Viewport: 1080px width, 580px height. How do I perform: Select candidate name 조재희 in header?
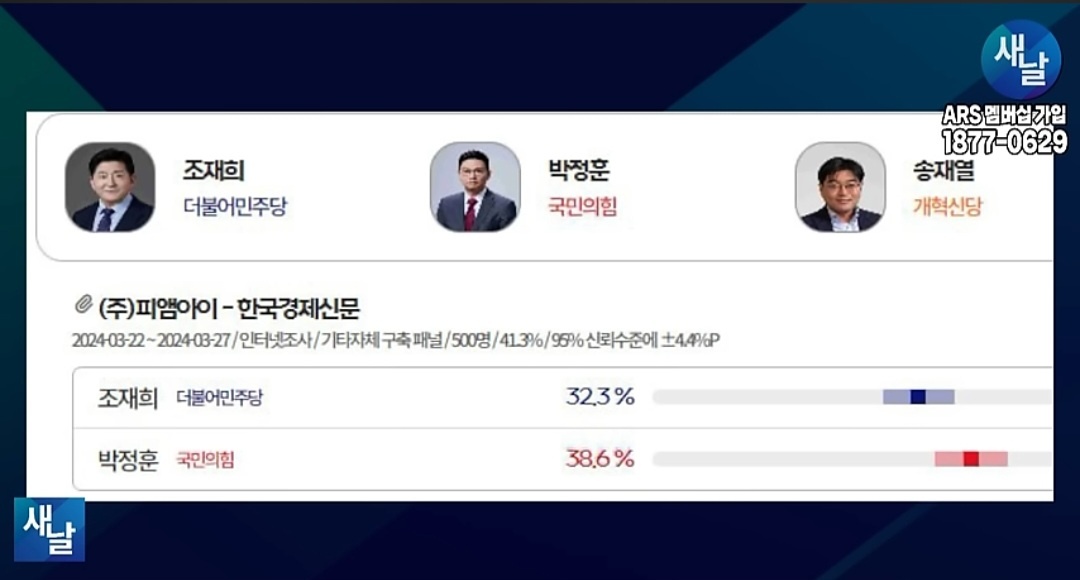214,171
